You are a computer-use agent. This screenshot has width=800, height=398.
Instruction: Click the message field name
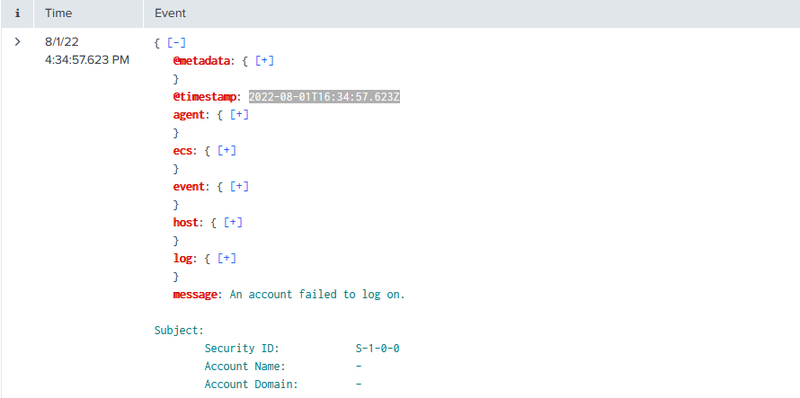[x=195, y=294]
